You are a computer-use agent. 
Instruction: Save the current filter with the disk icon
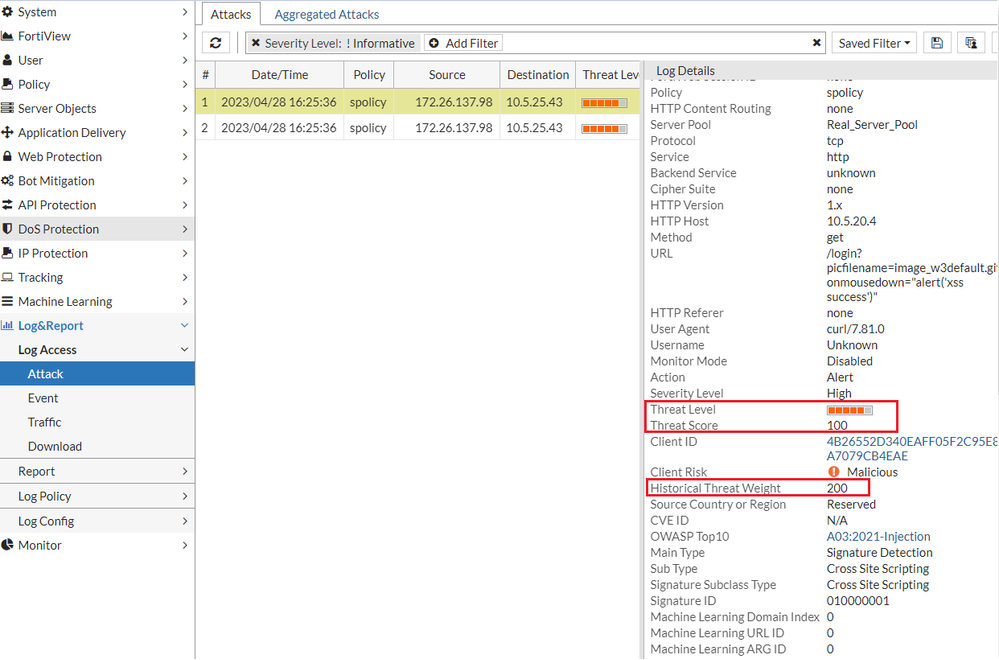pos(937,43)
